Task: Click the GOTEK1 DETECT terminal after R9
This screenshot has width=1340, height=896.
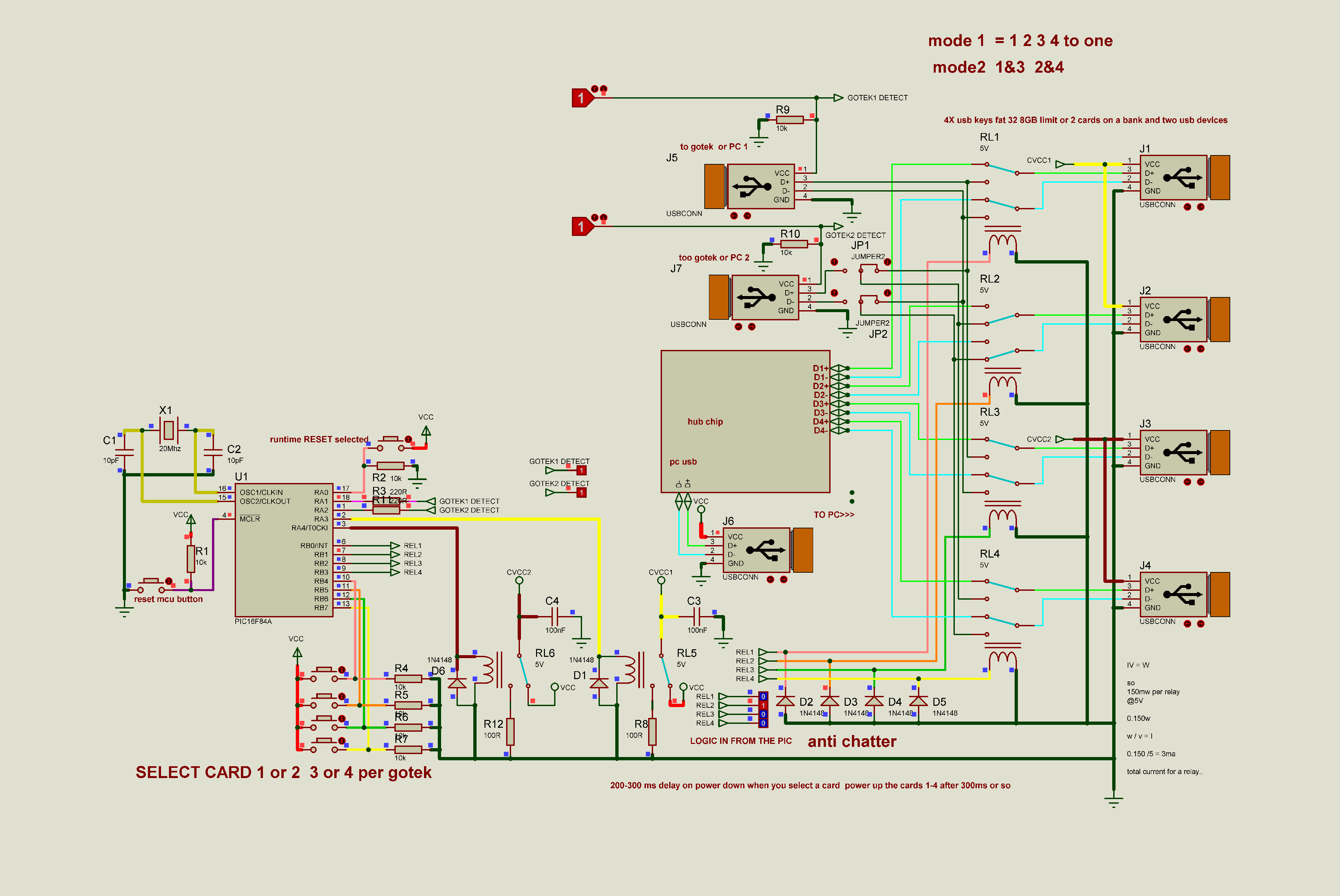Action: 839,98
